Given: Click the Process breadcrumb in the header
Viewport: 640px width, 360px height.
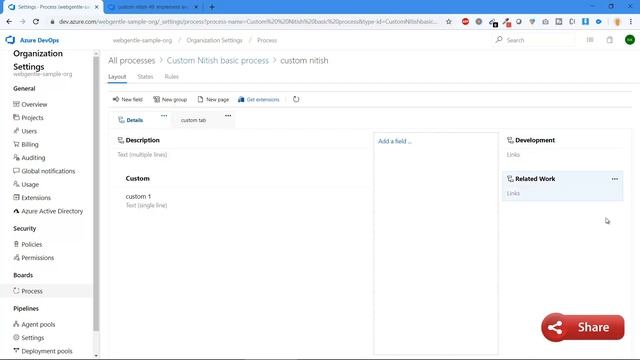Looking at the screenshot, I should pyautogui.click(x=267, y=40).
